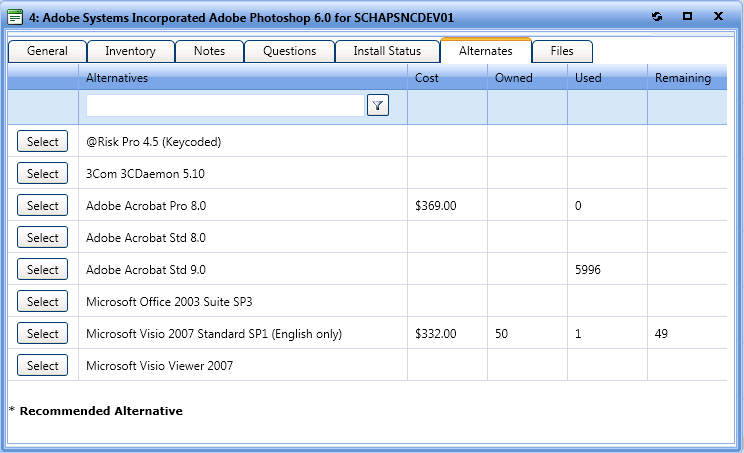Click 'Microsoft Visio 2007 Standard SP1 (English only)'
Viewport: 744px width, 453px height.
[214, 334]
